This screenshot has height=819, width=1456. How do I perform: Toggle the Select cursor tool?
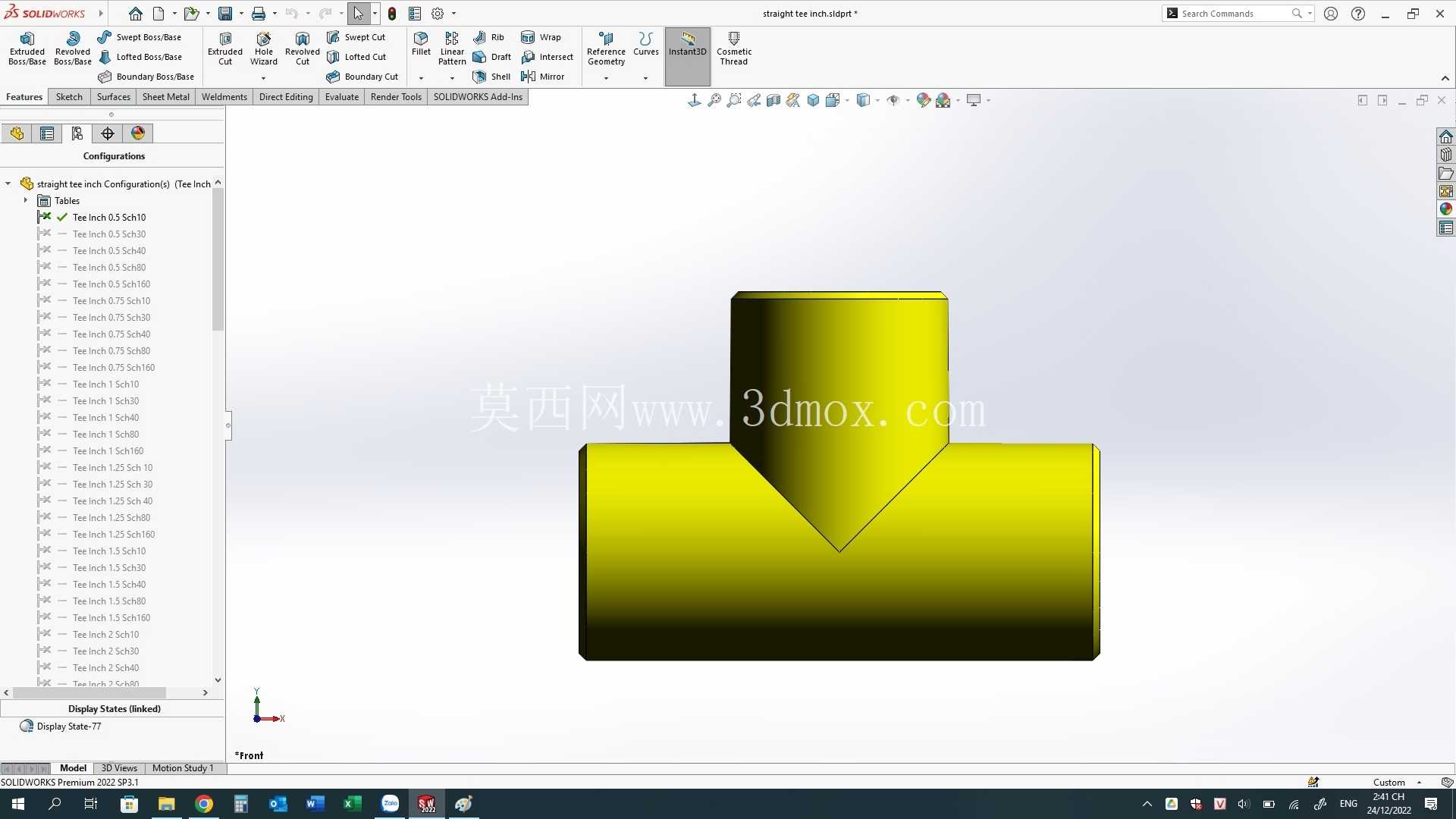tap(358, 14)
